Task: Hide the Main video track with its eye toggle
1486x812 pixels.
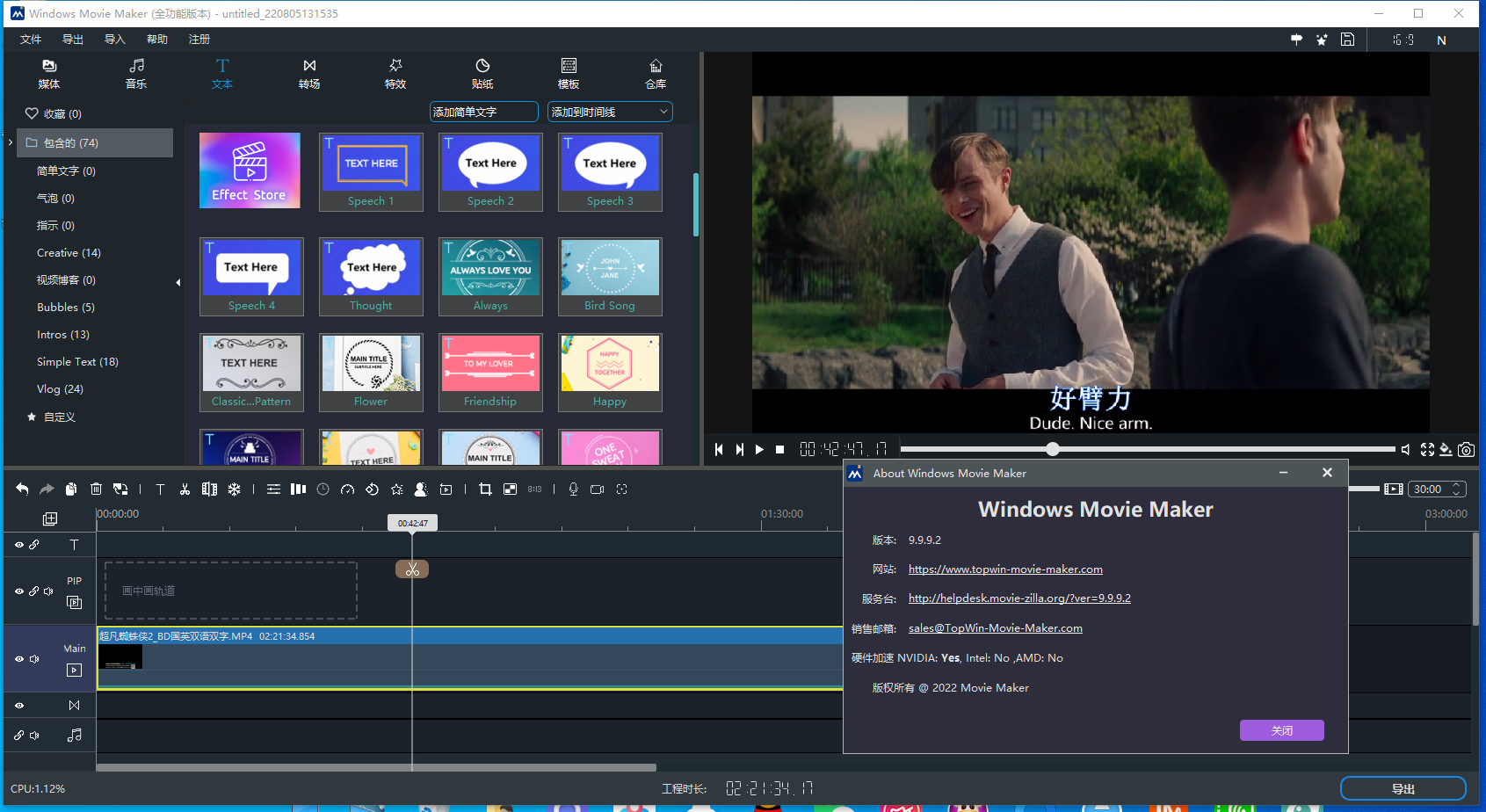Action: [18, 659]
